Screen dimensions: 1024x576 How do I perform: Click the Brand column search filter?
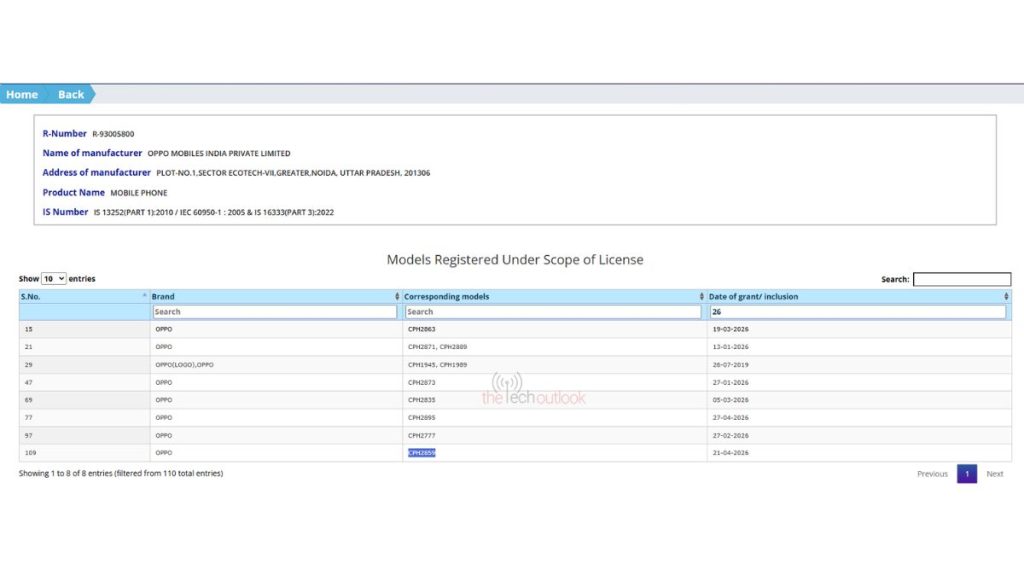click(x=274, y=312)
